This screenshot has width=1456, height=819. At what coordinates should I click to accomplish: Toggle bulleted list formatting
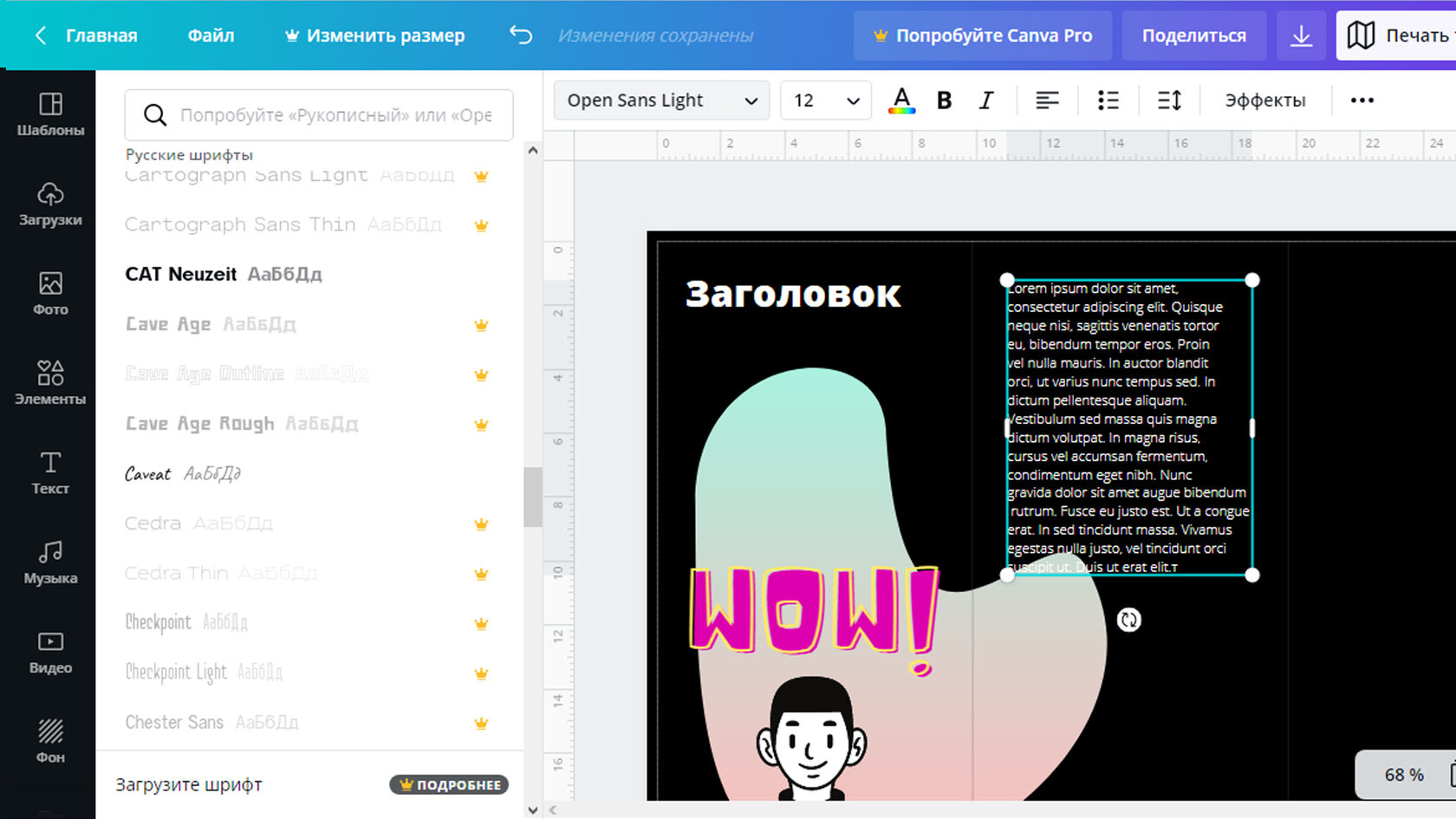(1108, 101)
